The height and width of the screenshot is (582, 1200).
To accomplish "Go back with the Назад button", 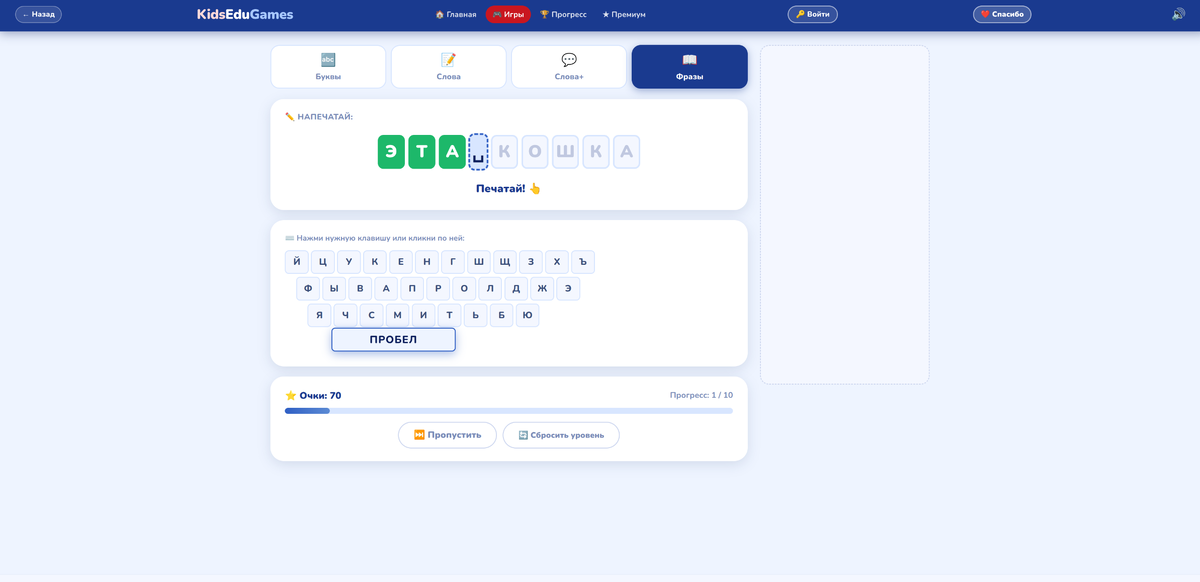I will click(38, 14).
